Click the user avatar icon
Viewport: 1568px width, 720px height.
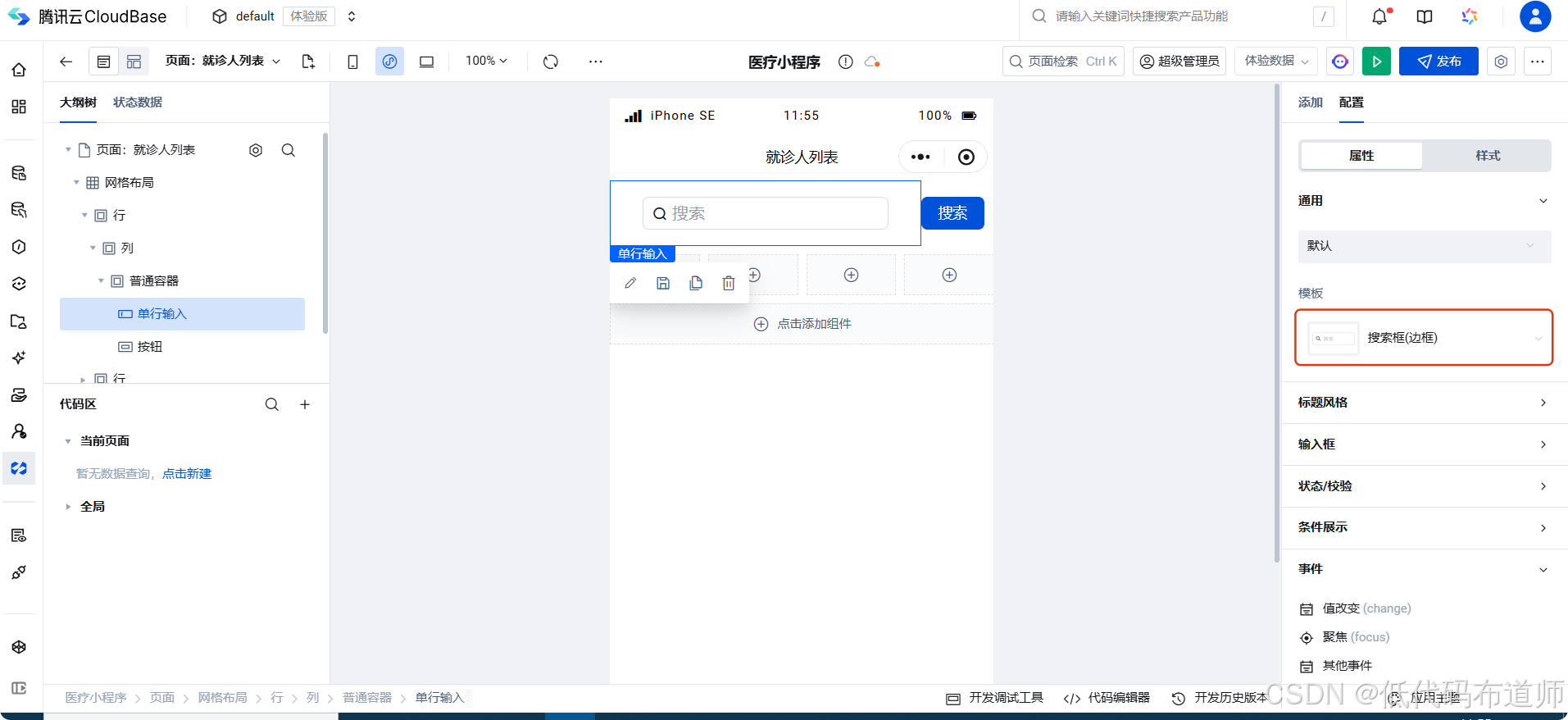(x=1535, y=16)
